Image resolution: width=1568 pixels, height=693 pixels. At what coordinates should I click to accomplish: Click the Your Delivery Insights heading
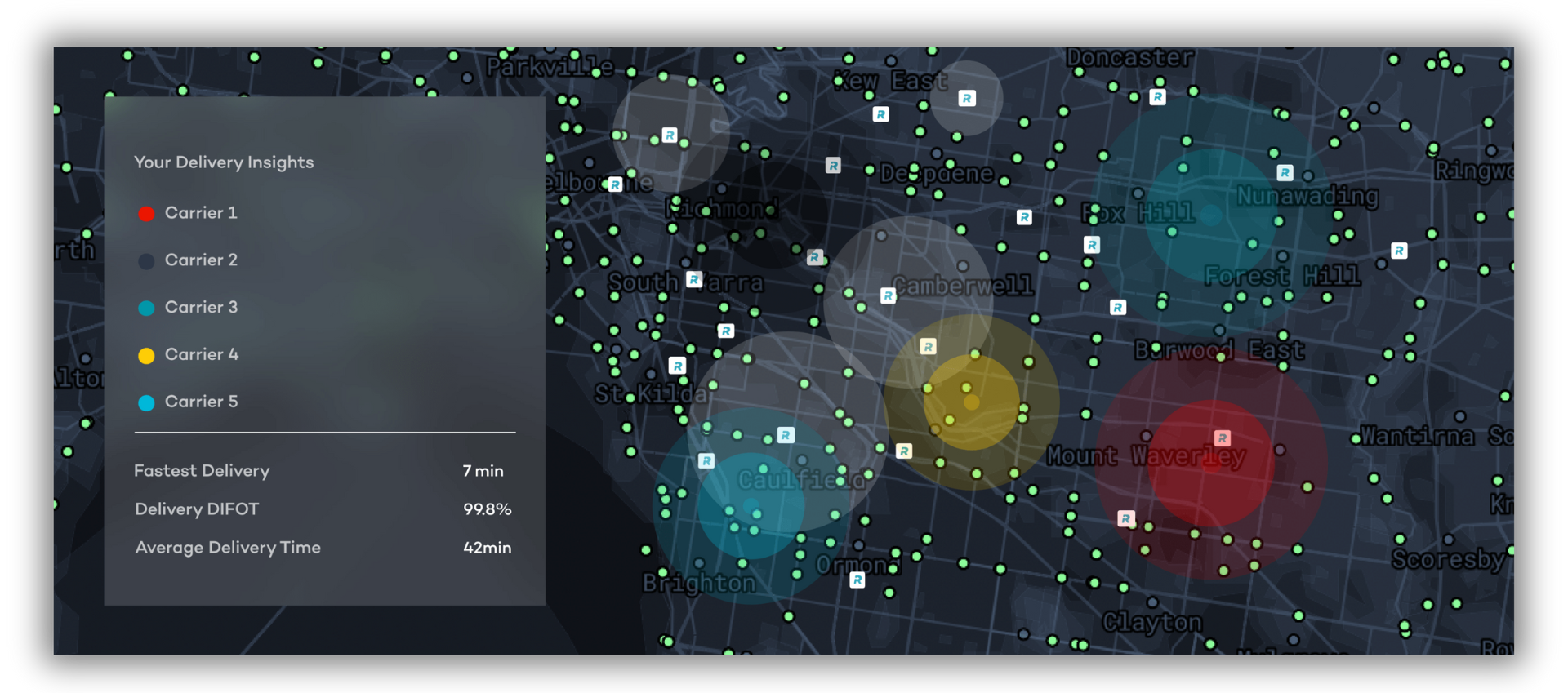click(223, 162)
